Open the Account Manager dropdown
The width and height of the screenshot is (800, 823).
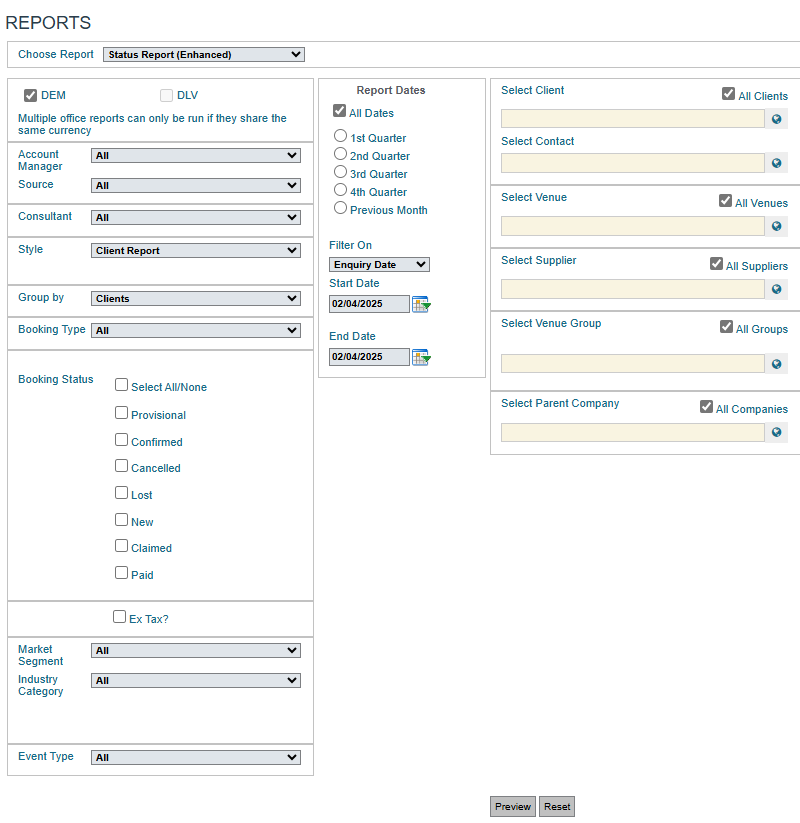pos(196,156)
